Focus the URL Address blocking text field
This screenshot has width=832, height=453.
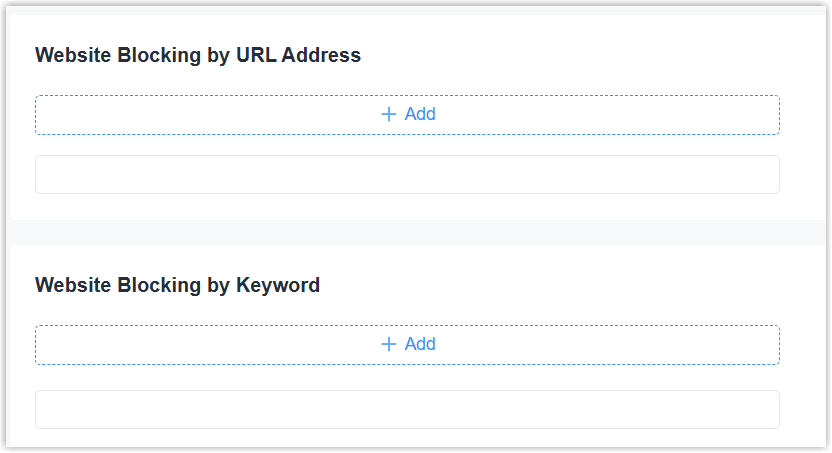407,175
